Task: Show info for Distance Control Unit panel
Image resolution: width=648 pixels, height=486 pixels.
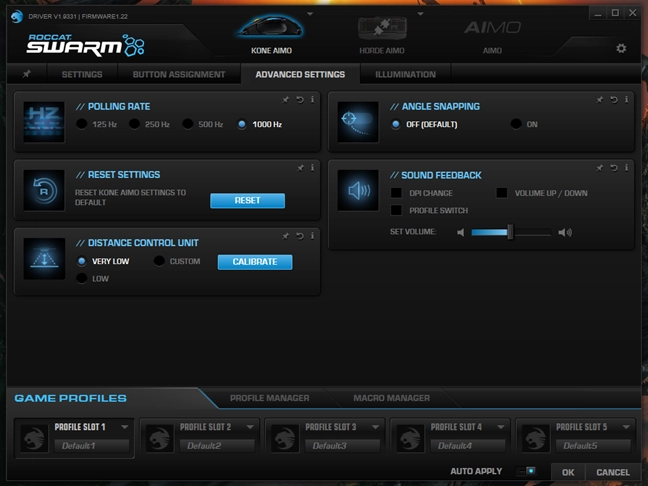Action: (x=312, y=236)
